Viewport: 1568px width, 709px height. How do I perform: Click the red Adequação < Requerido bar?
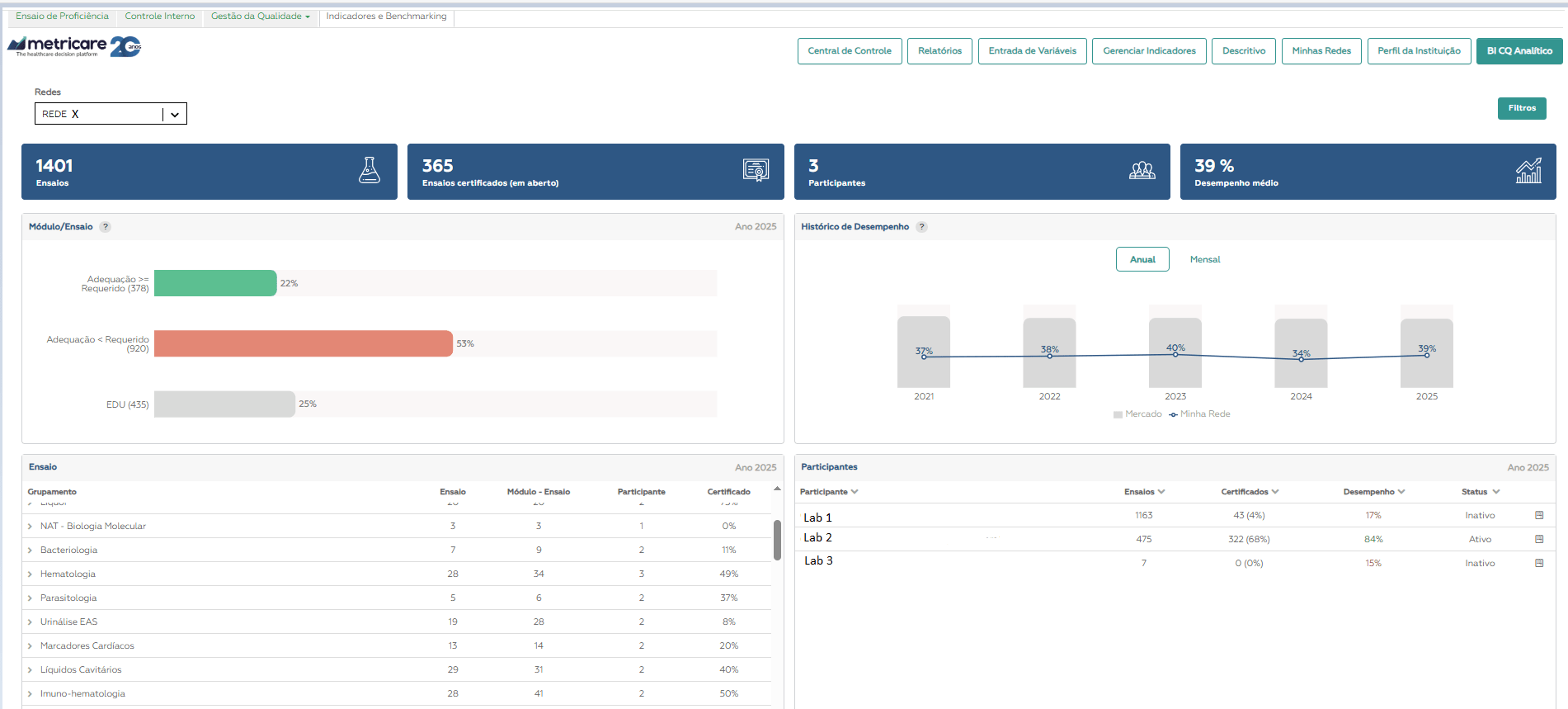[x=303, y=343]
